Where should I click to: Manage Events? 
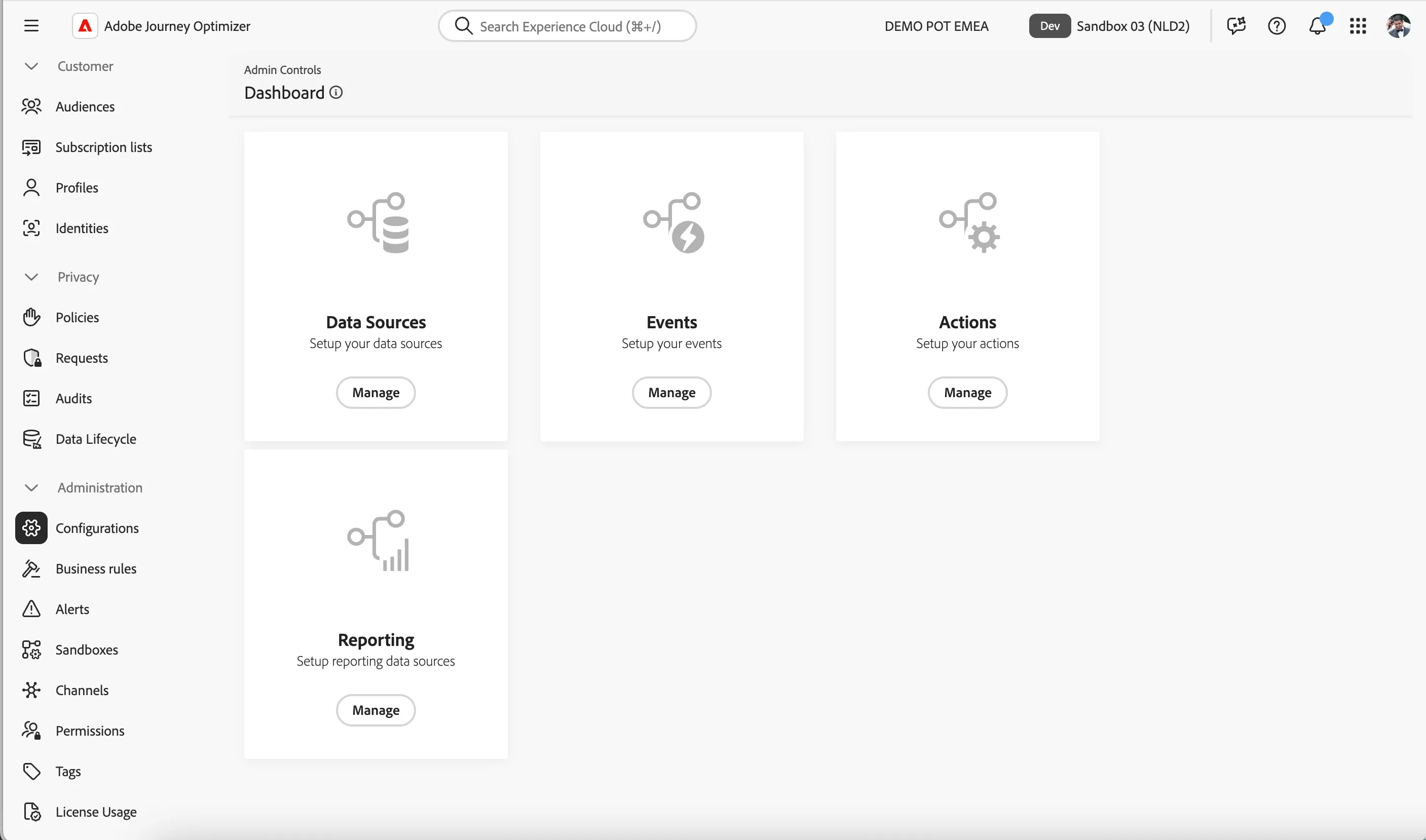671,393
